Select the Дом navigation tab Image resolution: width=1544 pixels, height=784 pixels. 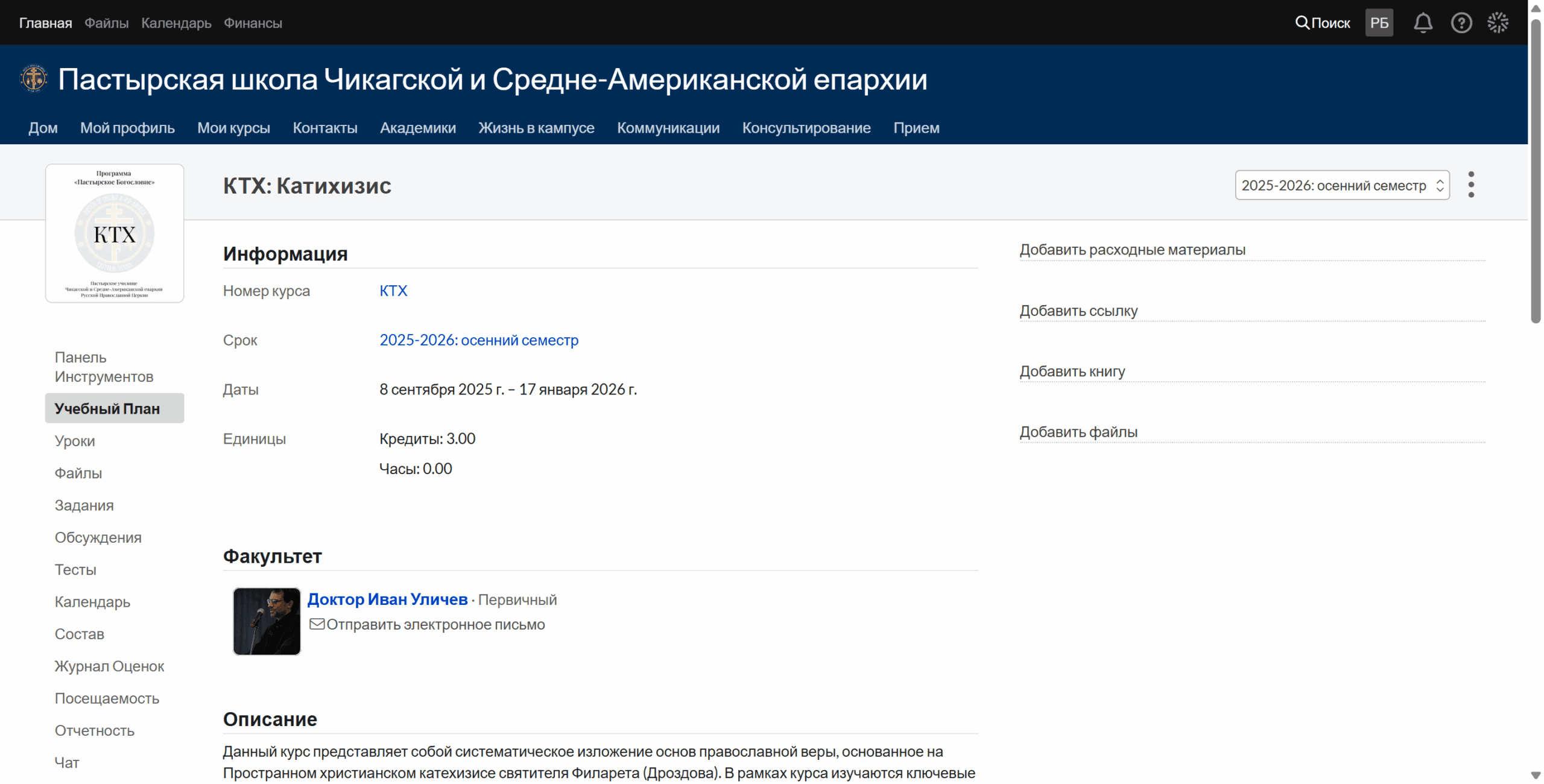coord(43,128)
